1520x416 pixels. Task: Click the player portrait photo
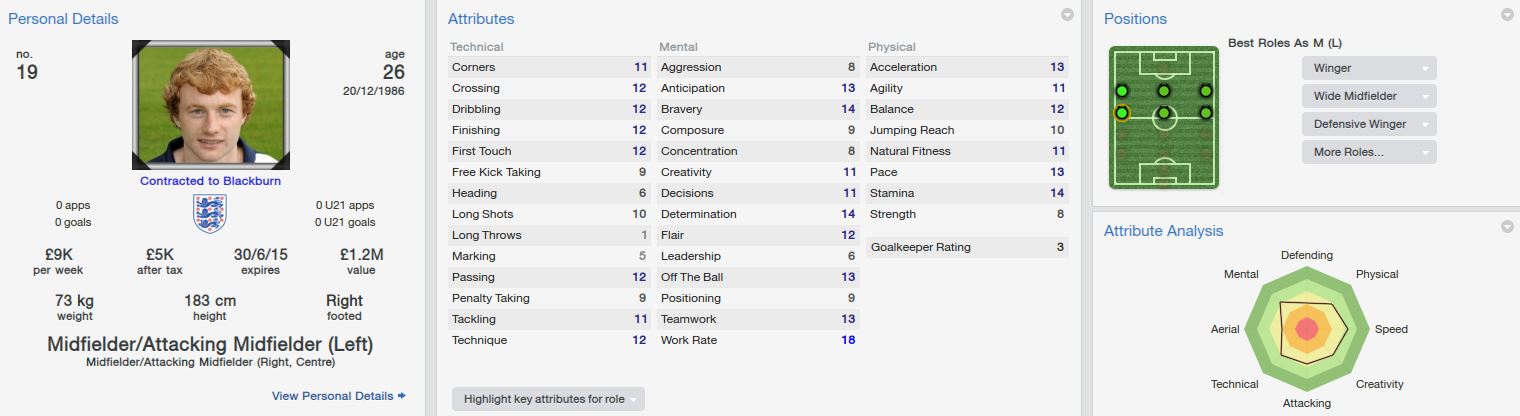(210, 105)
